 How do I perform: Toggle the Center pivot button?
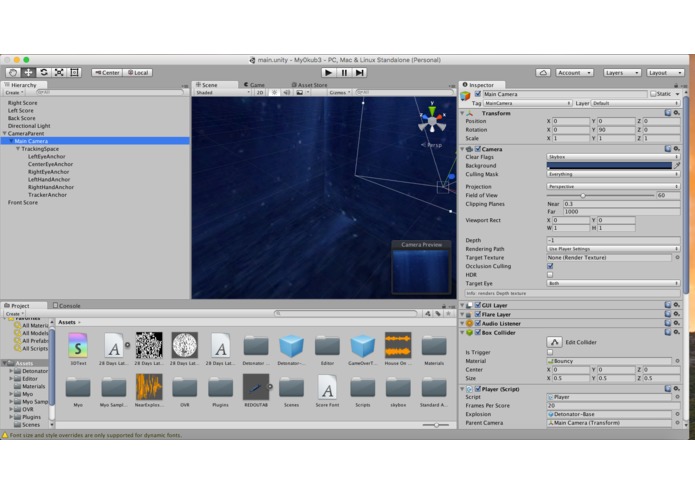pos(107,73)
